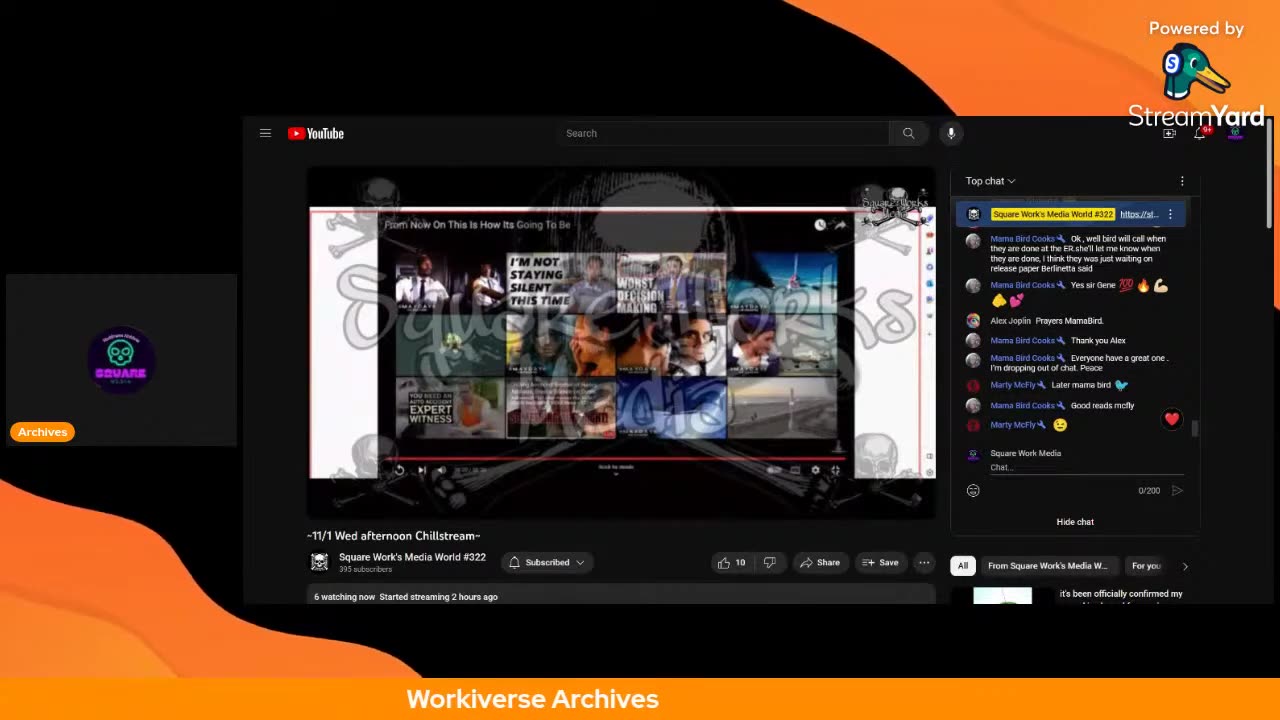Click the 'Worst Decision Making' thumbnail
This screenshot has height=720, width=1280.
(x=670, y=283)
